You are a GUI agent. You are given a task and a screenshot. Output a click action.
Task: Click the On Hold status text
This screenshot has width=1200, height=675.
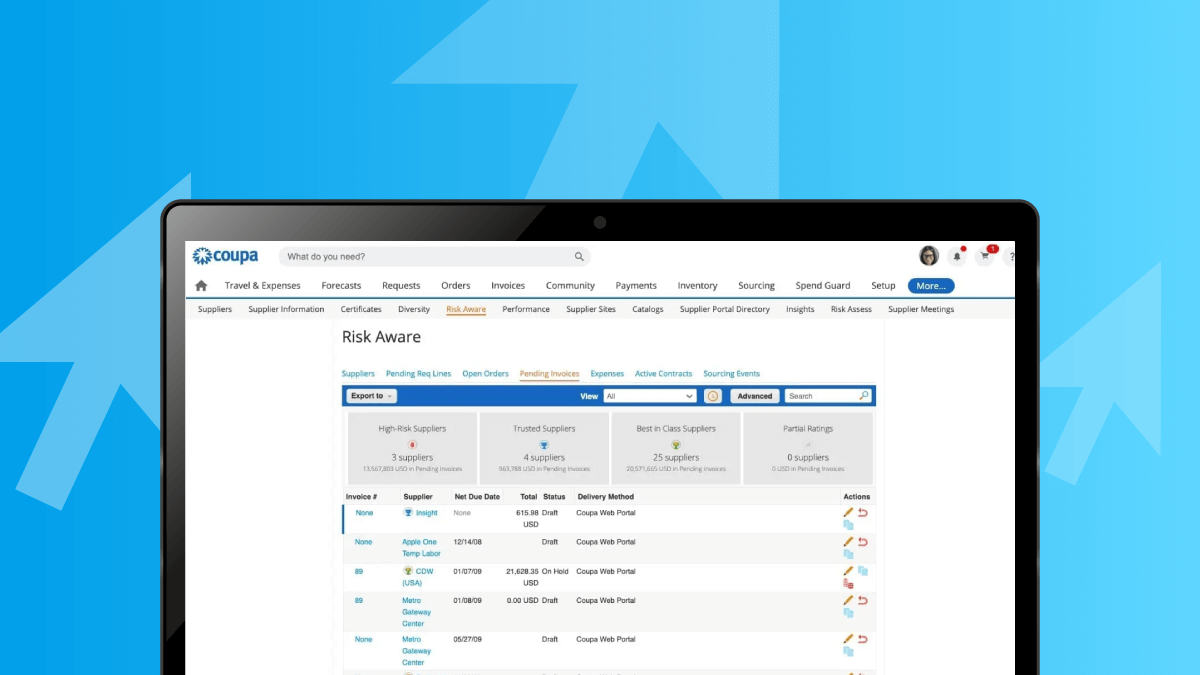point(555,571)
